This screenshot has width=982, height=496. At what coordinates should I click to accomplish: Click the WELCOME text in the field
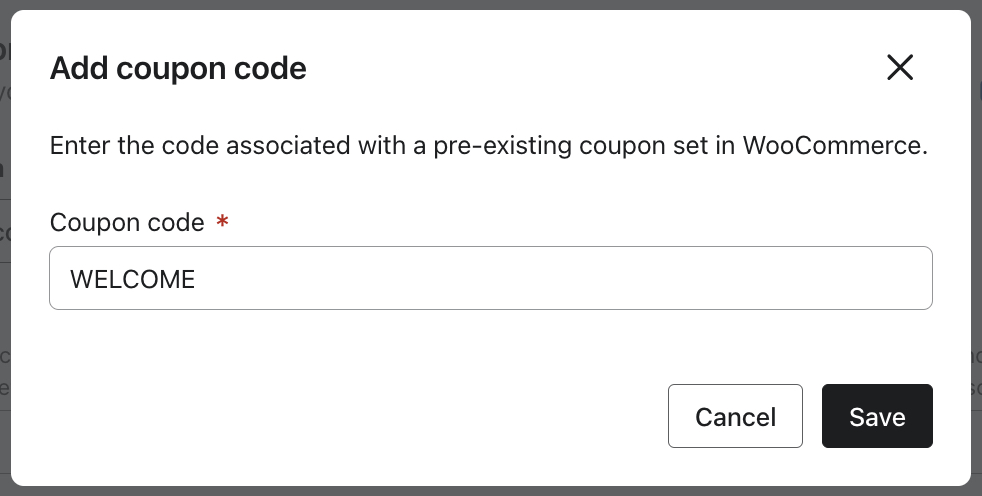coord(132,279)
